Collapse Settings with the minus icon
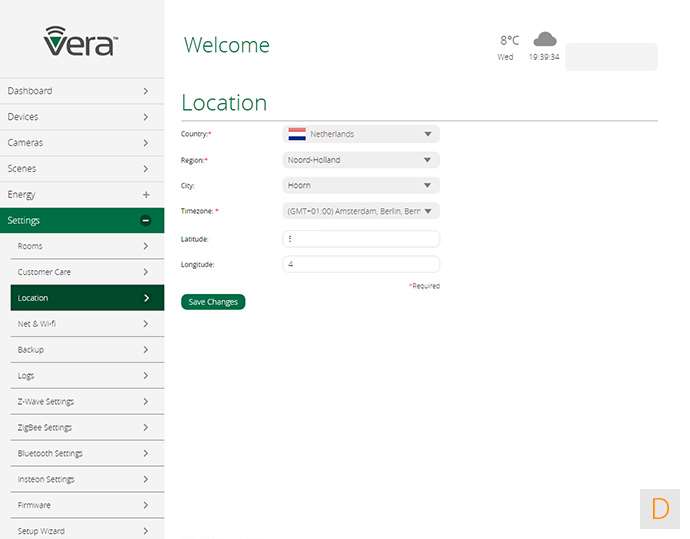 coord(146,221)
